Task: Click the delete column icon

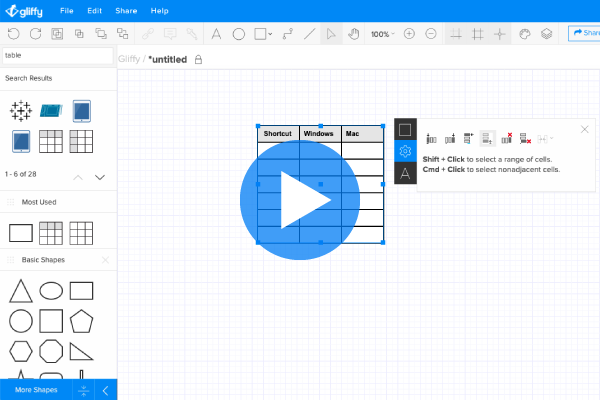Action: point(506,138)
